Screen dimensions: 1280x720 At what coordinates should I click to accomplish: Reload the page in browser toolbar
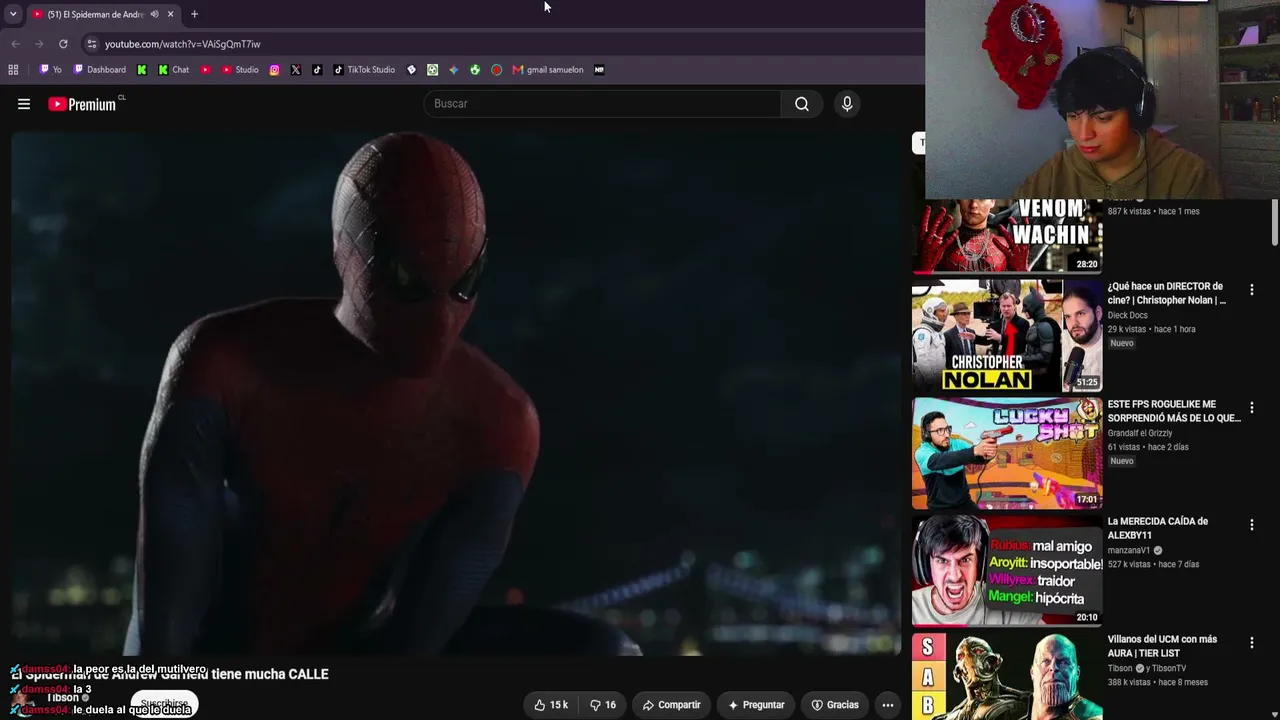point(63,44)
